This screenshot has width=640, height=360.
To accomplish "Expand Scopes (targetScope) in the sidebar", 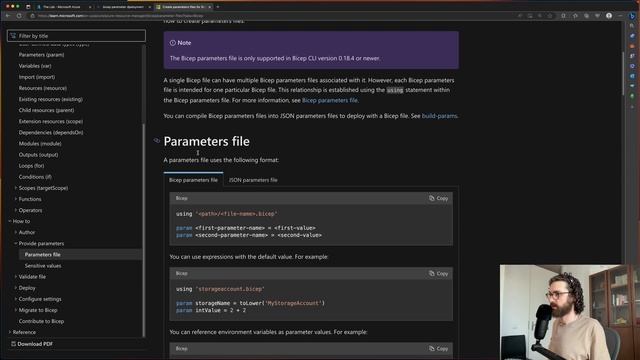I will [x=43, y=188].
